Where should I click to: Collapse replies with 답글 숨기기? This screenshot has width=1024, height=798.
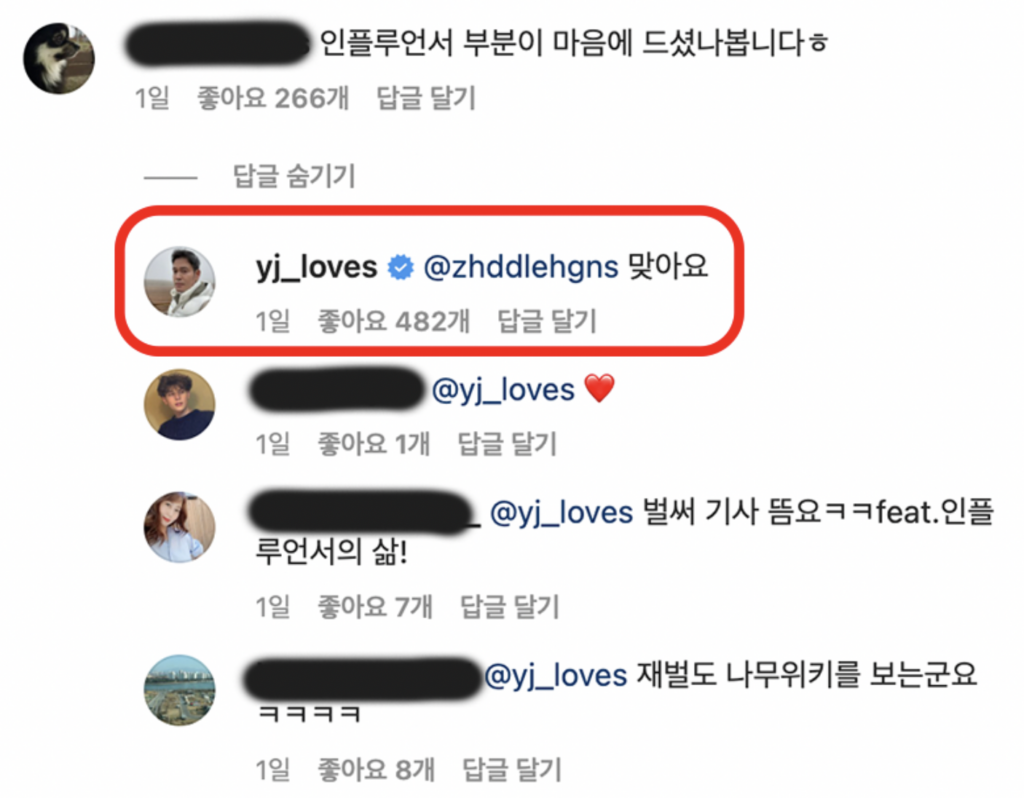294,176
